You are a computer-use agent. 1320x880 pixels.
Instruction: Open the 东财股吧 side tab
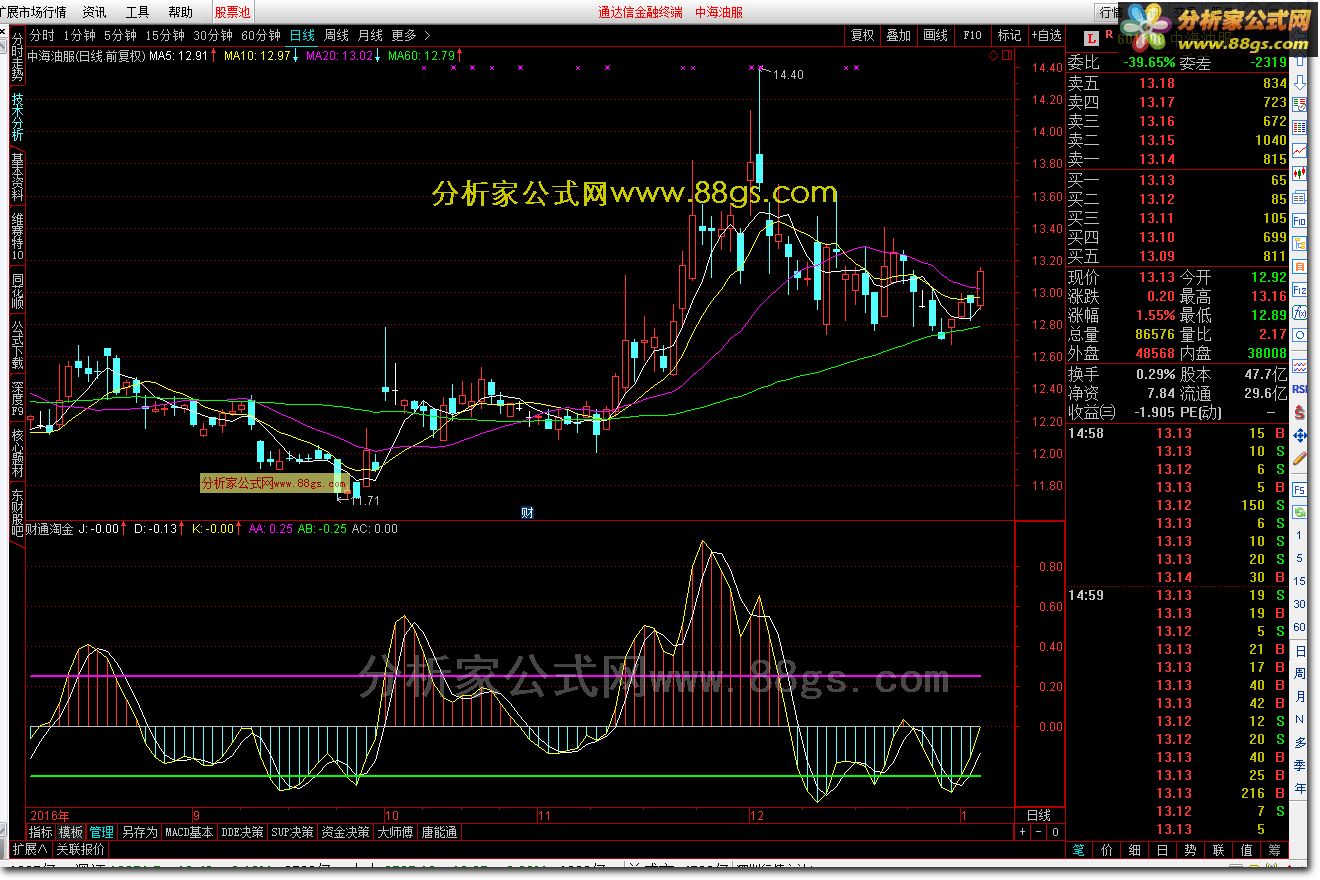[x=17, y=513]
